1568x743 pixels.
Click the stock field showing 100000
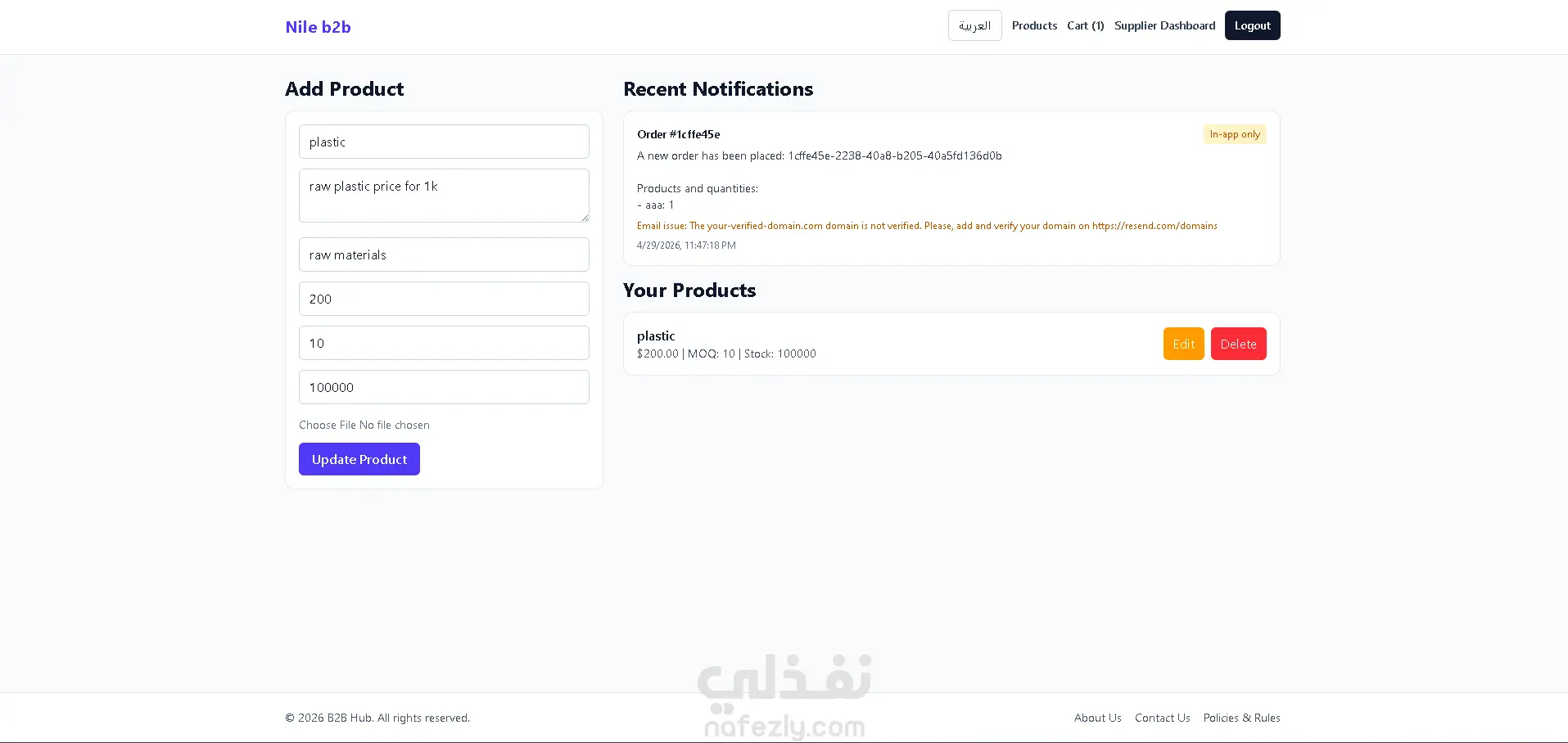[444, 387]
